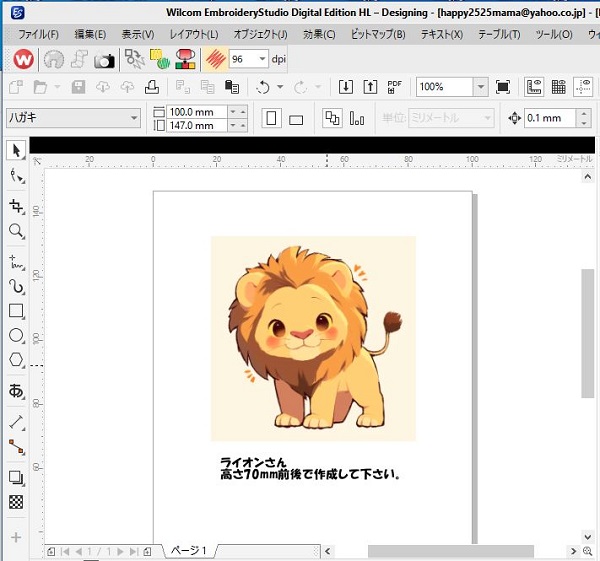The image size is (600, 561).
Task: Click the color matching monitor icon
Action: (x=185, y=59)
